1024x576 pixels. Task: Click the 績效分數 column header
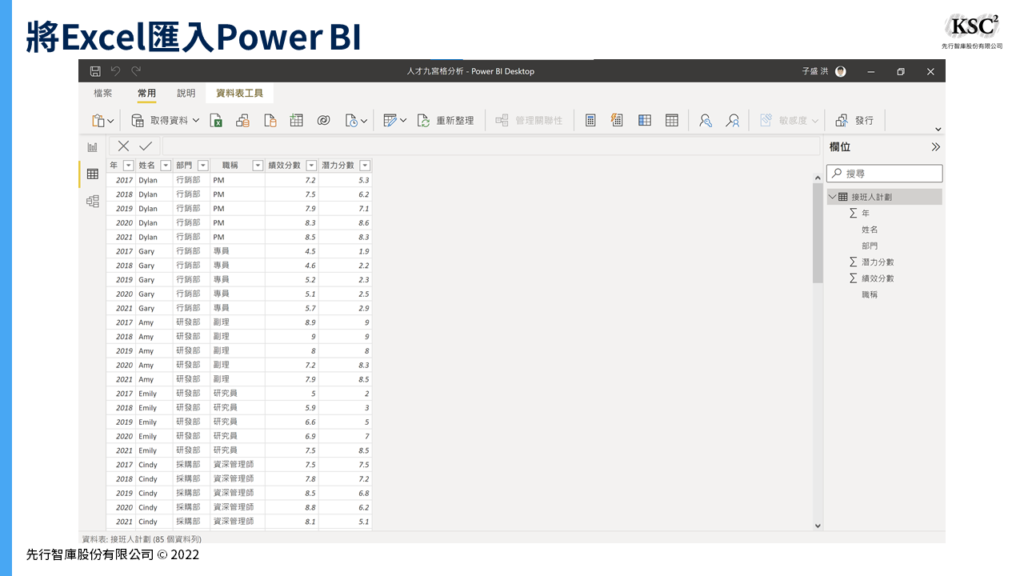pyautogui.click(x=285, y=165)
